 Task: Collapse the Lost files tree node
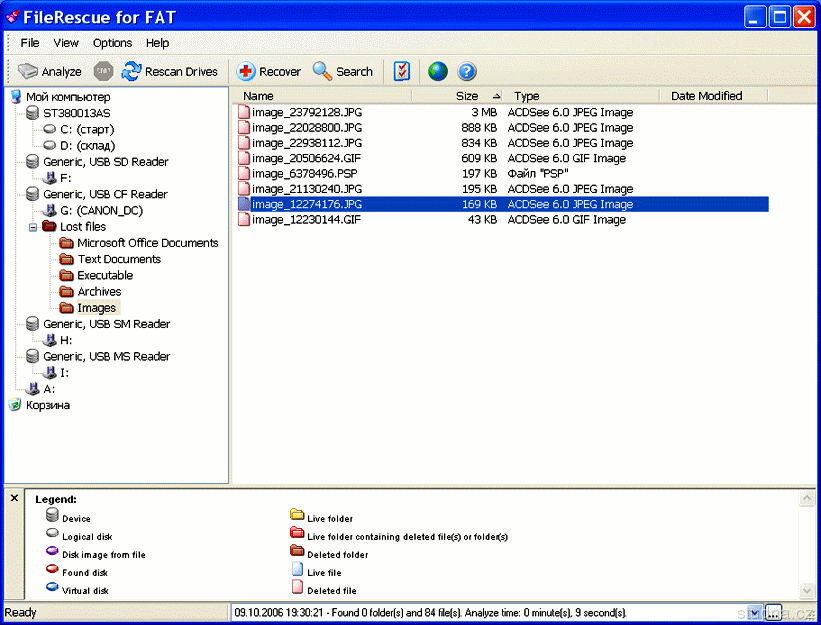point(33,227)
